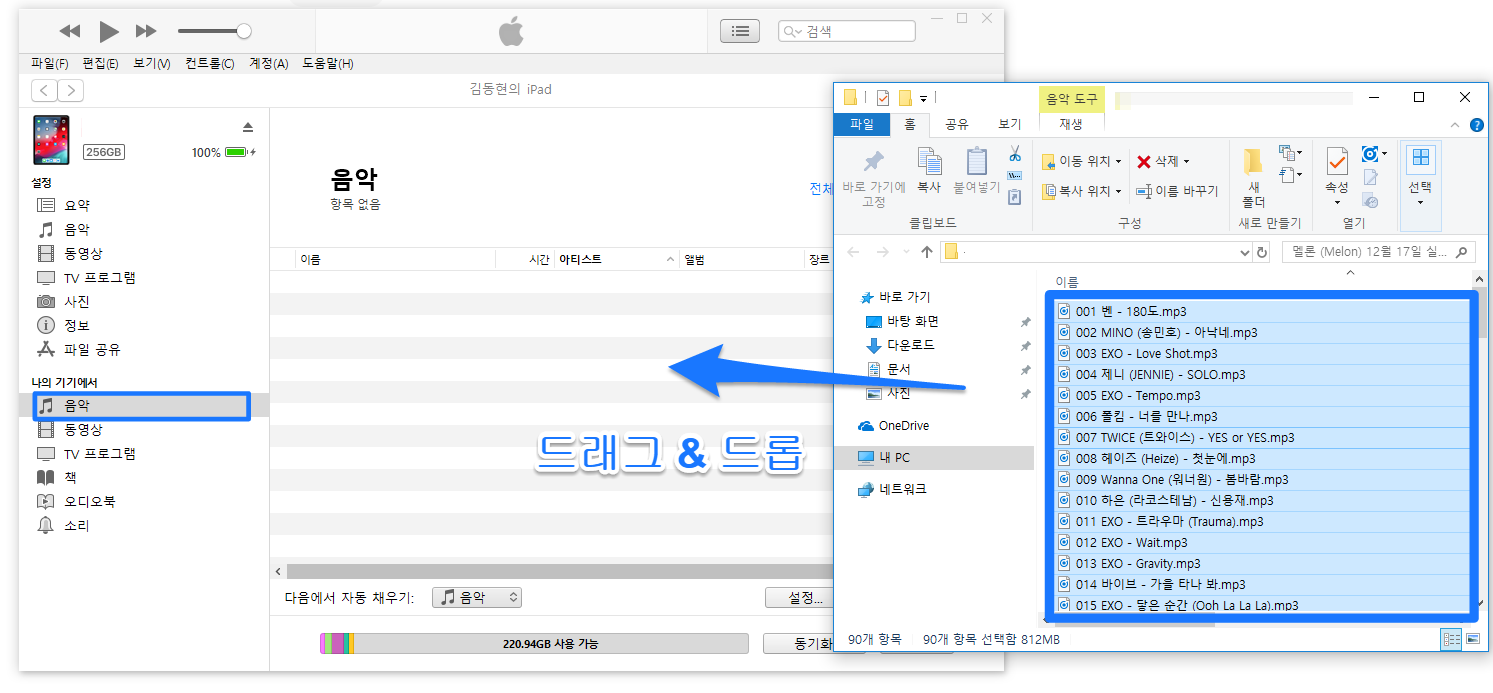Sort by the 앨범 column header
This screenshot has width=1493, height=693.
coord(740,259)
